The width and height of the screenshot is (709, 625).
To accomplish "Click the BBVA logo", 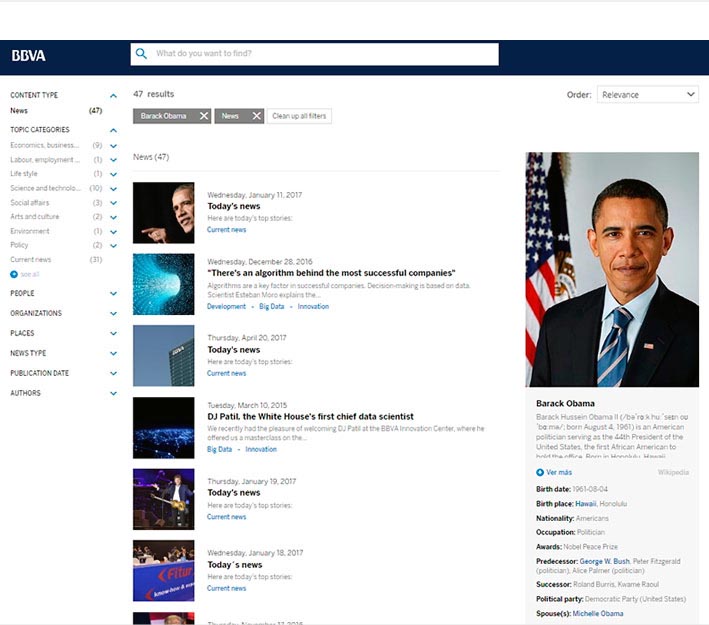I will [x=28, y=56].
